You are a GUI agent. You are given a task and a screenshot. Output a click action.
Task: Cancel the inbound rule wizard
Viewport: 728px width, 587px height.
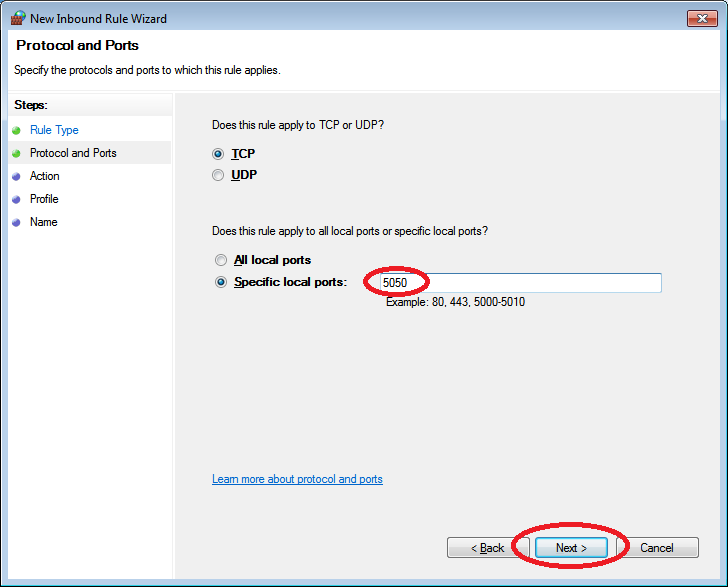coord(657,548)
